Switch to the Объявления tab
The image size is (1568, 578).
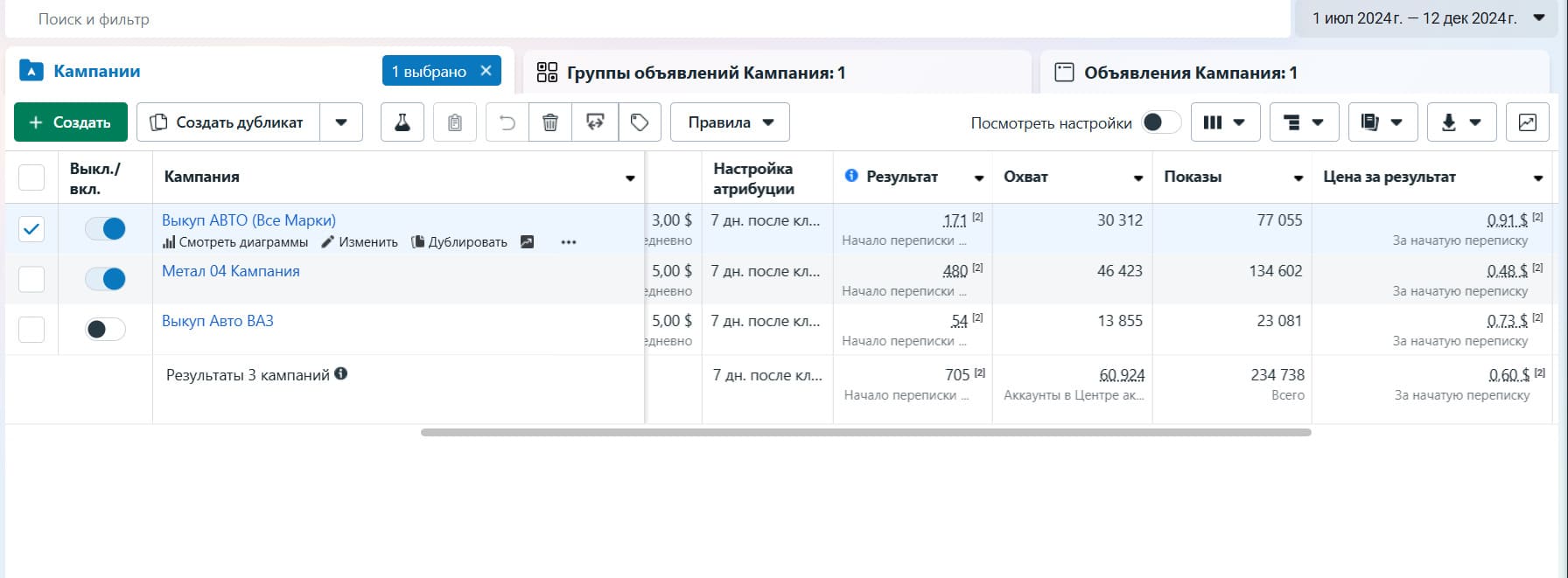[1190, 73]
